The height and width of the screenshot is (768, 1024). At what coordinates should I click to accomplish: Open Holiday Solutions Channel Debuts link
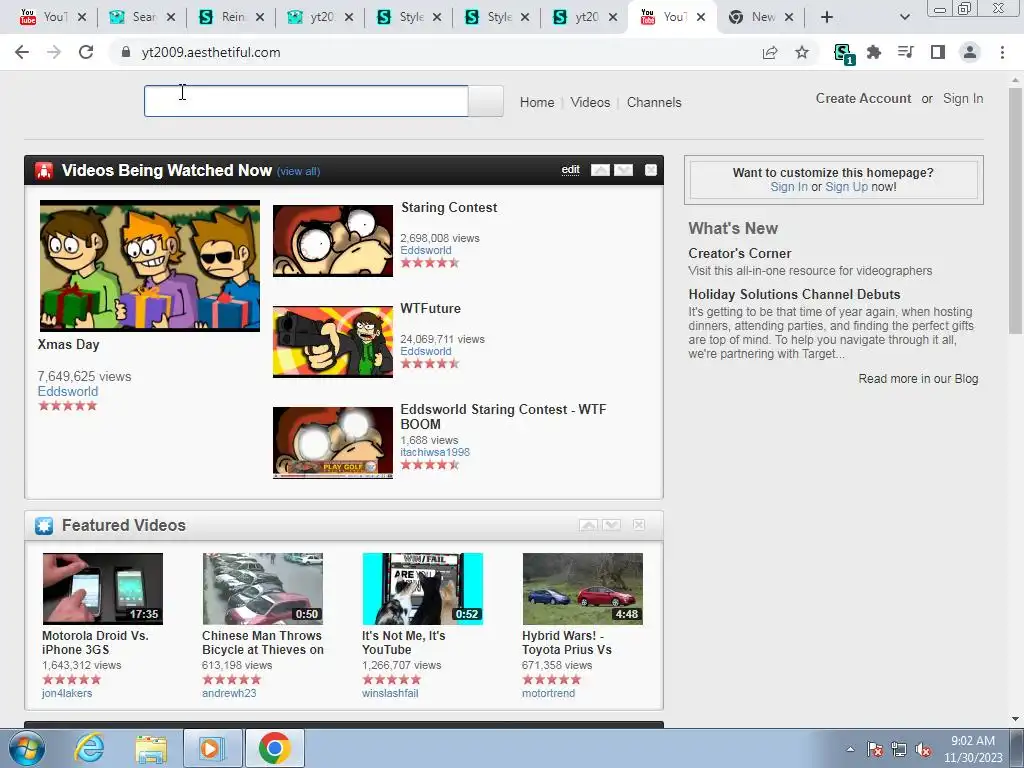[794, 295]
